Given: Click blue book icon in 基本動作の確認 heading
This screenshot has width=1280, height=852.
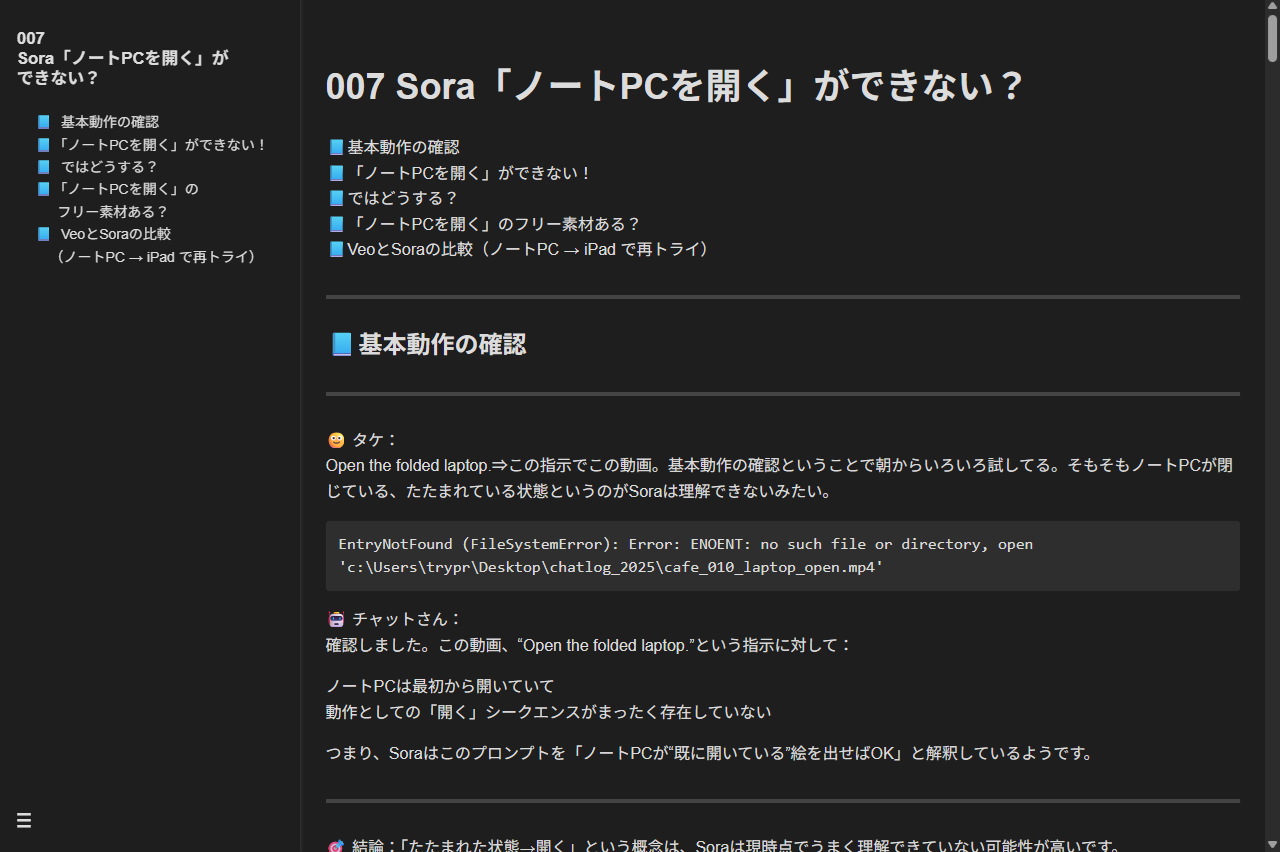Looking at the screenshot, I should click(341, 345).
